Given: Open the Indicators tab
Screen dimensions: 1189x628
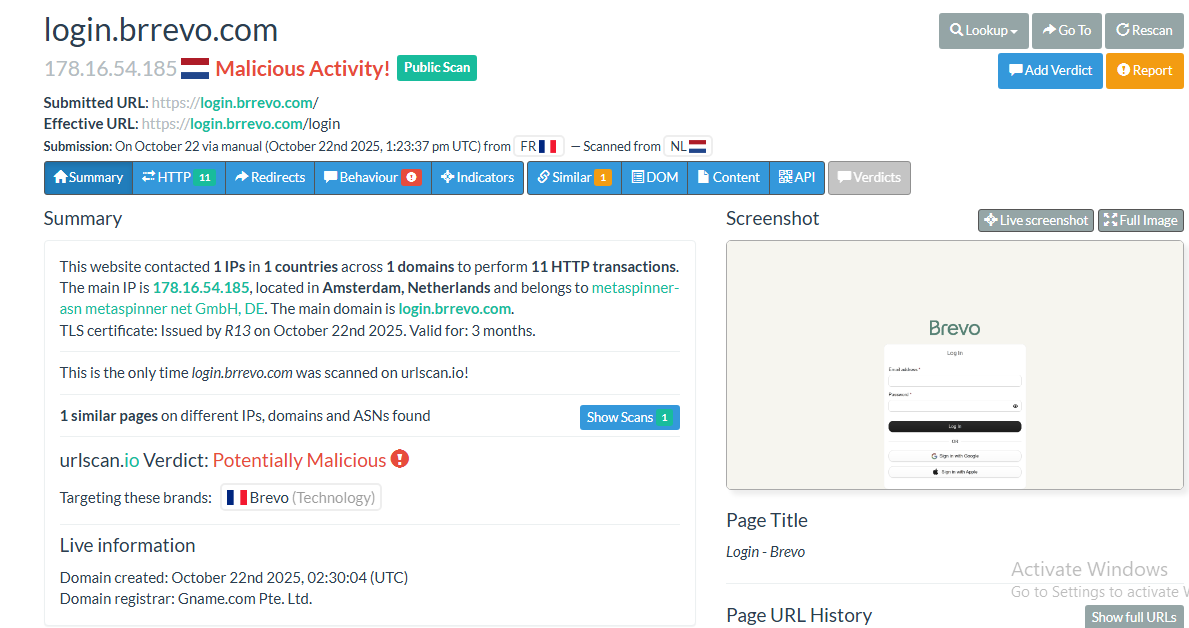Looking at the screenshot, I should click(x=477, y=178).
